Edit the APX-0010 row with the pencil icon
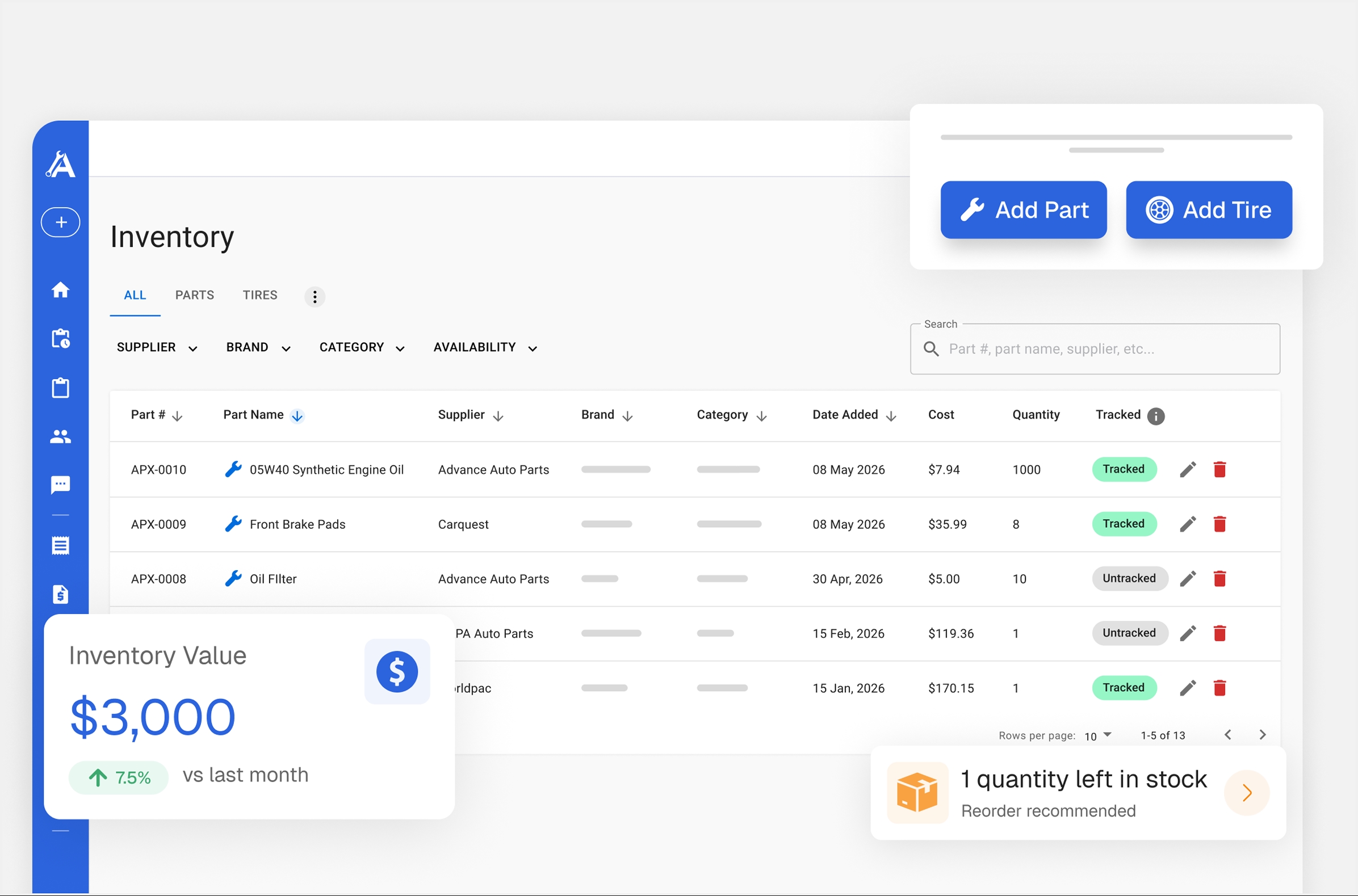The width and height of the screenshot is (1358, 896). [1188, 470]
